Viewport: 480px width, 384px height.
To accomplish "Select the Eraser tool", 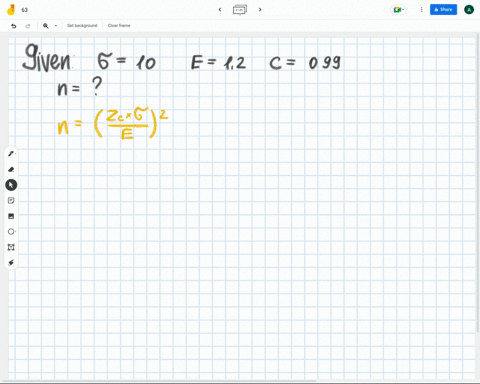I will click(11, 169).
